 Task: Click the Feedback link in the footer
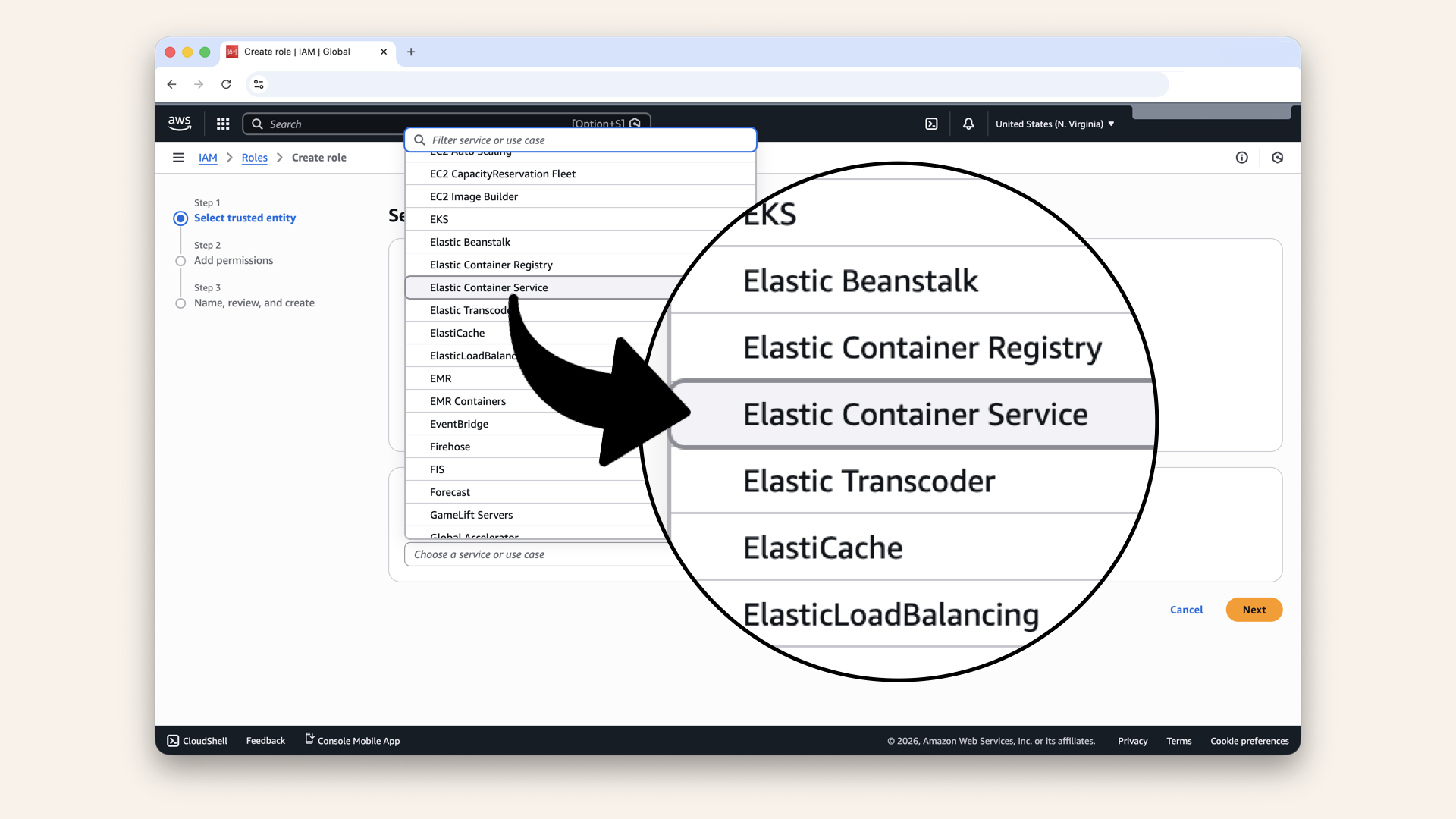click(265, 741)
